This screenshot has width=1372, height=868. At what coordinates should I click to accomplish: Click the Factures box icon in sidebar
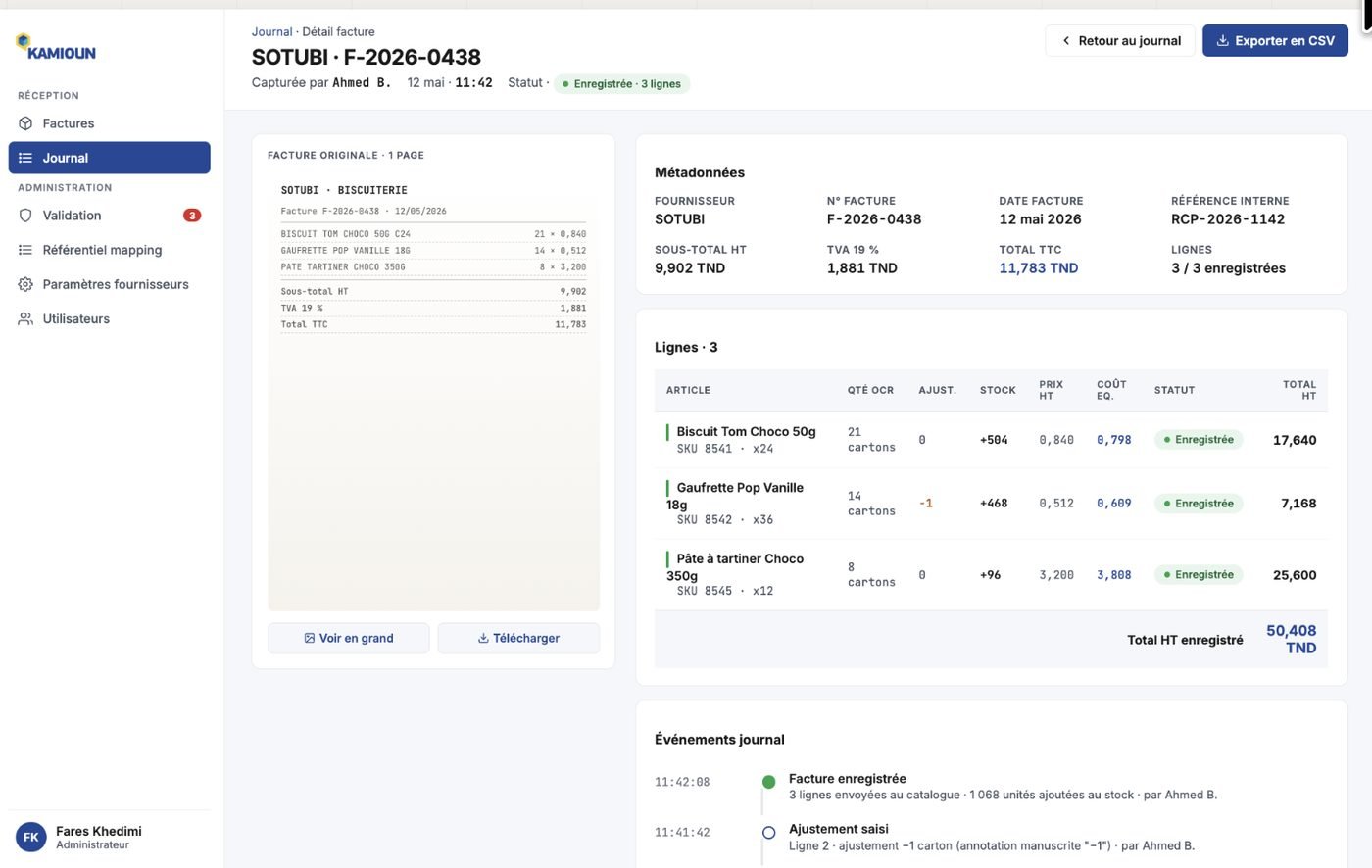pos(25,123)
